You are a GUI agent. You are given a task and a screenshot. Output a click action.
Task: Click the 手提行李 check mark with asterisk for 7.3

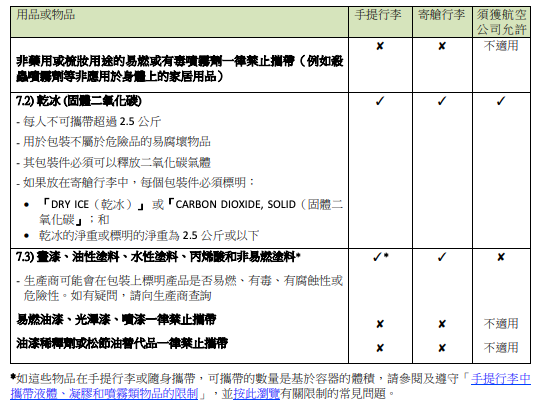click(380, 257)
